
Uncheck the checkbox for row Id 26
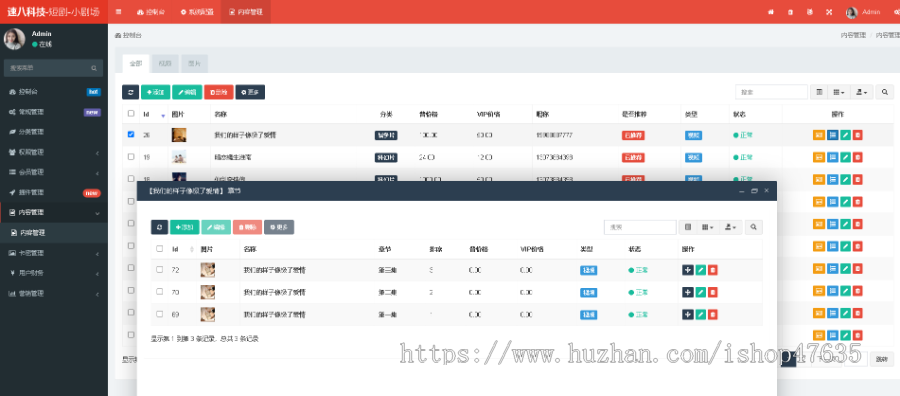pyautogui.click(x=131, y=134)
